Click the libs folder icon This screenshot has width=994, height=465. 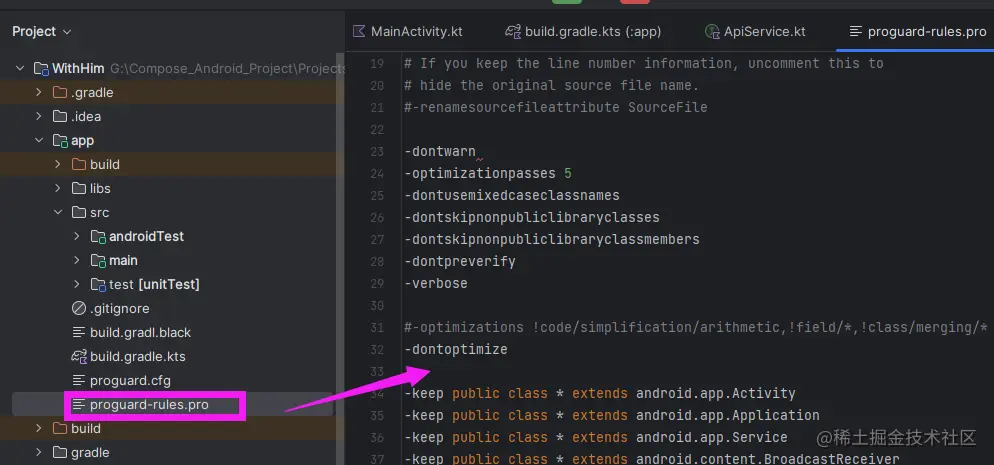point(79,189)
